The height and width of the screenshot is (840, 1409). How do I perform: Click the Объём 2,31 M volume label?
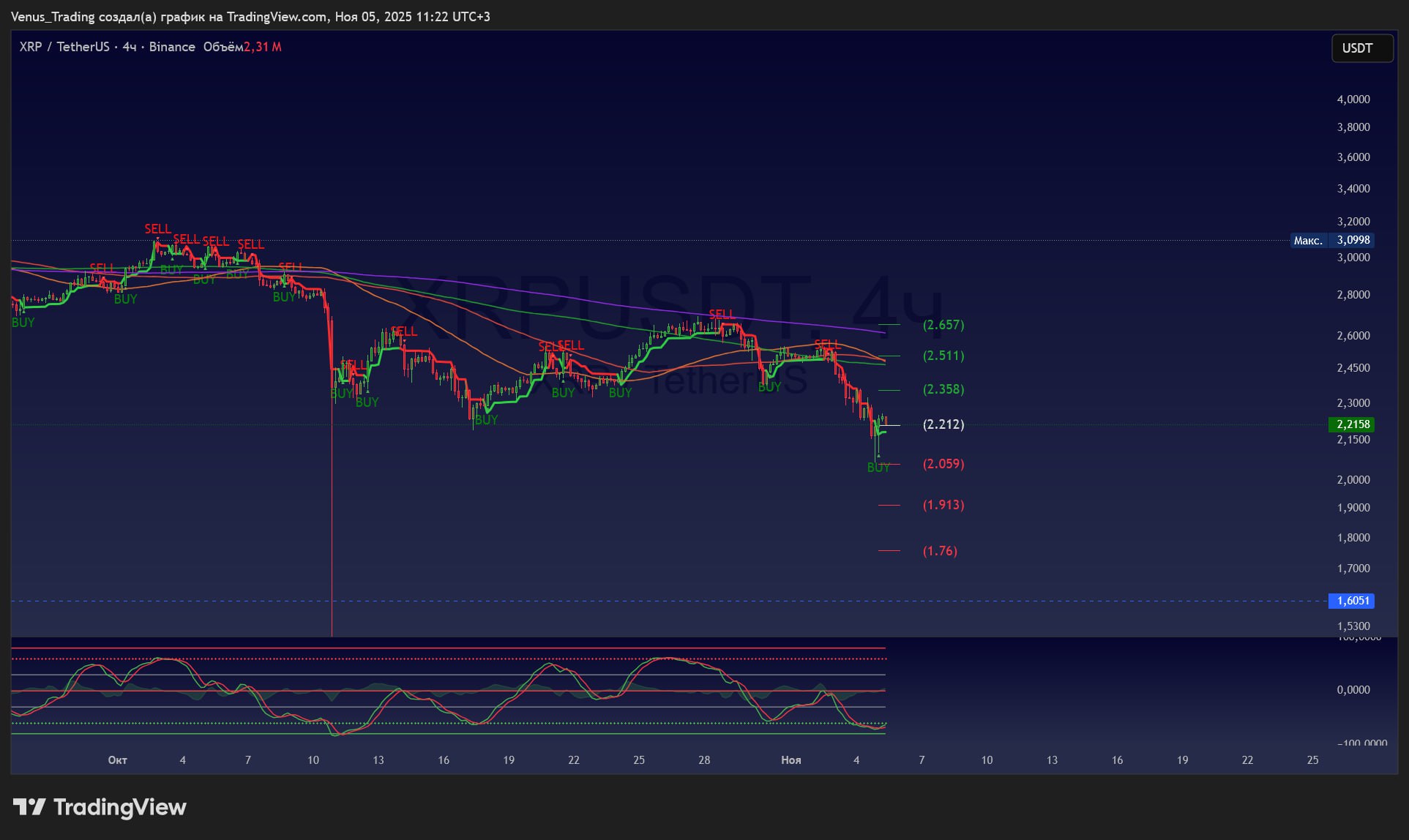(242, 47)
